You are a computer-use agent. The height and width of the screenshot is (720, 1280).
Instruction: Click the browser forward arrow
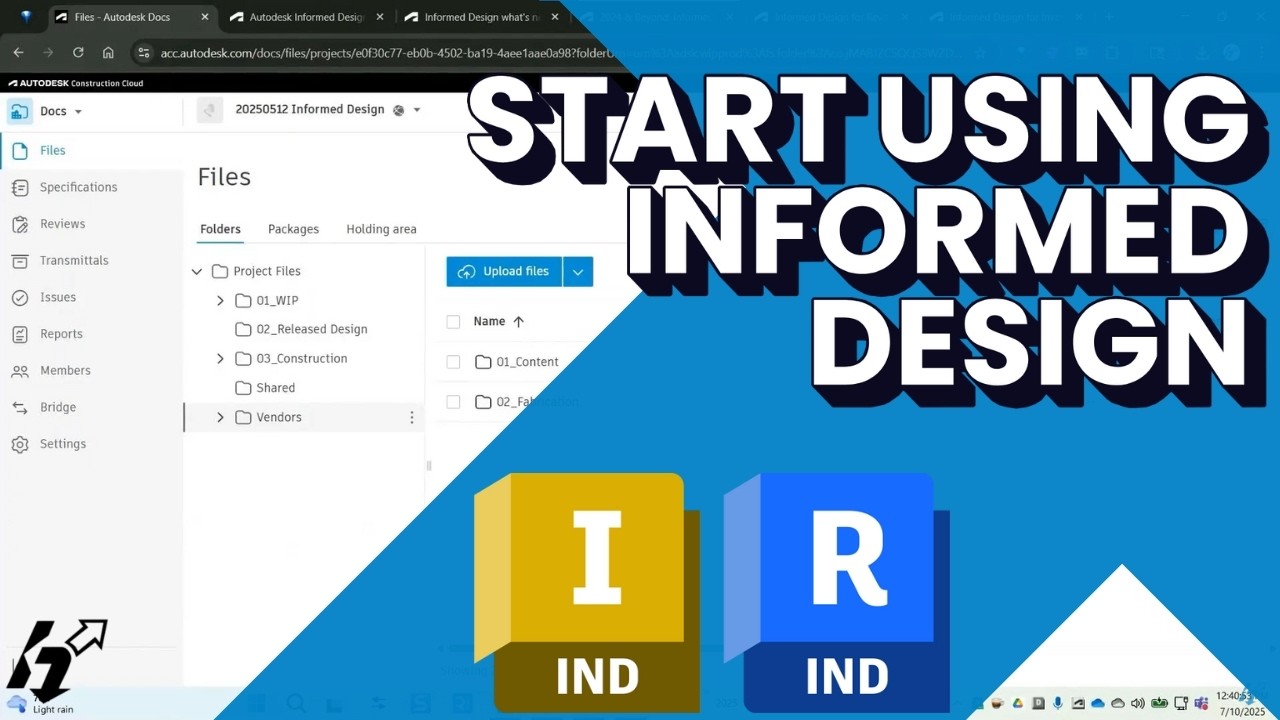48,52
